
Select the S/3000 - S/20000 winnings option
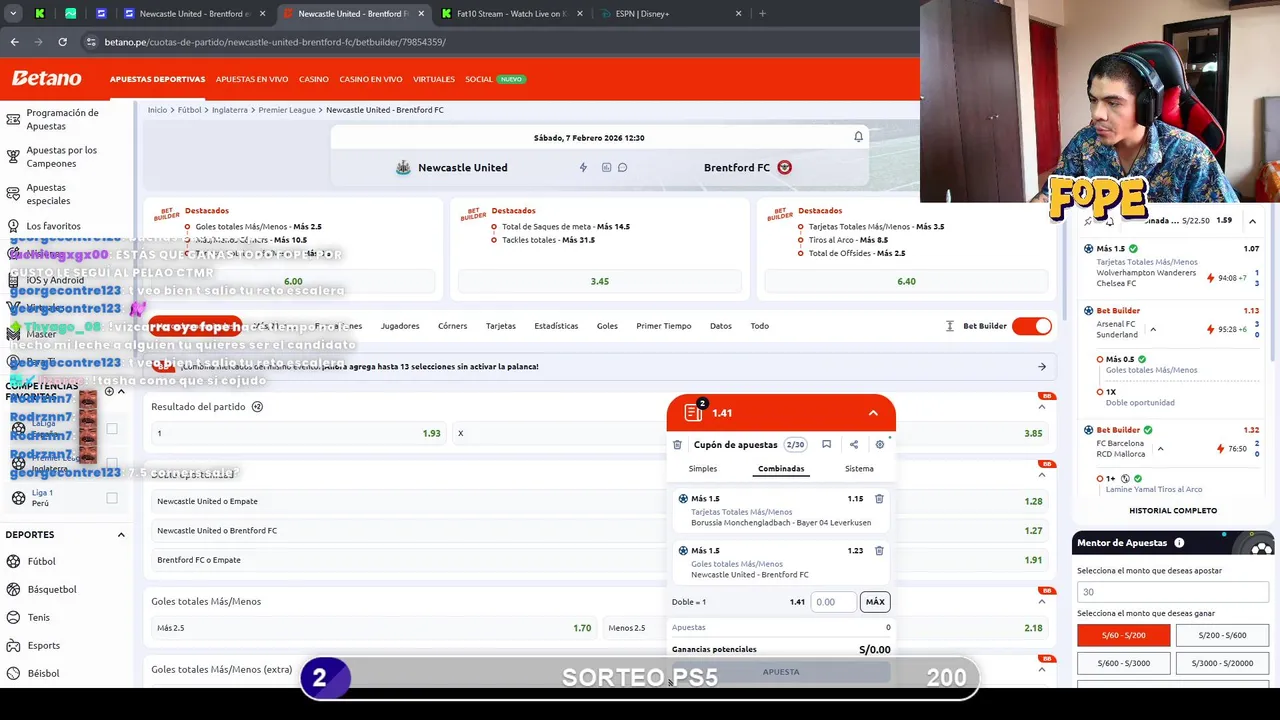[1222, 663]
